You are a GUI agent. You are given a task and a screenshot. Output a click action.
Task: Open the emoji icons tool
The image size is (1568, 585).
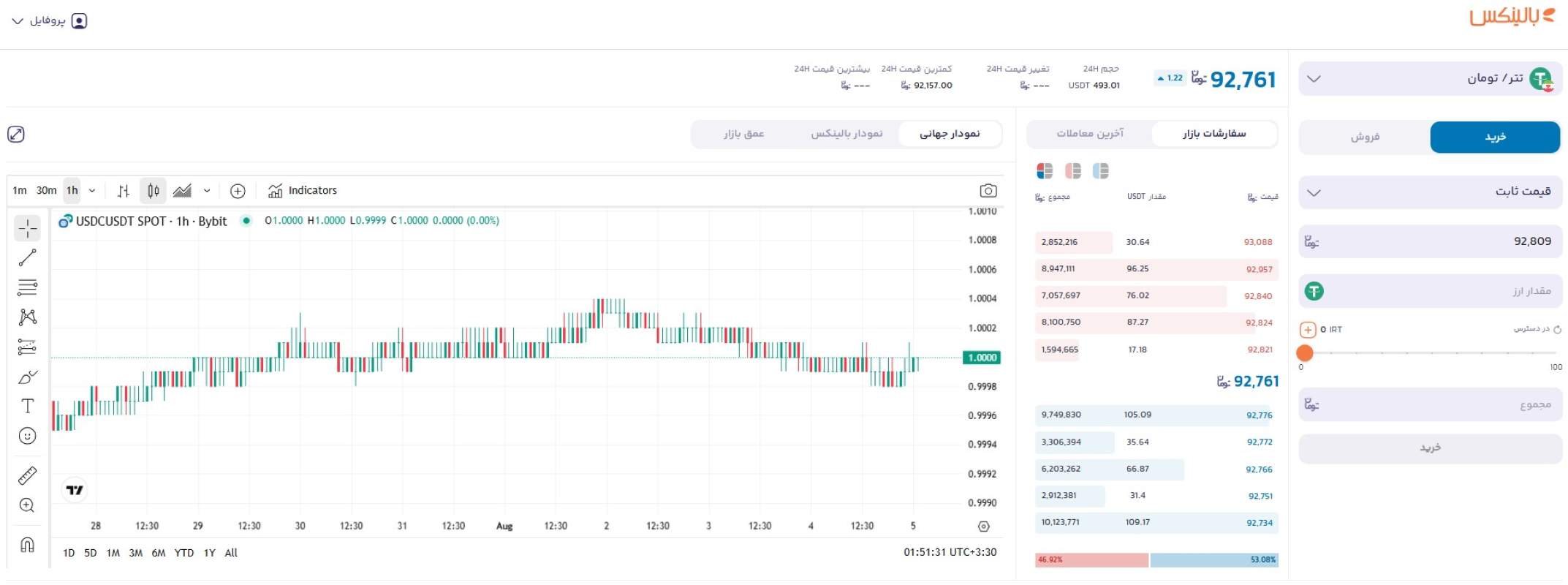28,436
